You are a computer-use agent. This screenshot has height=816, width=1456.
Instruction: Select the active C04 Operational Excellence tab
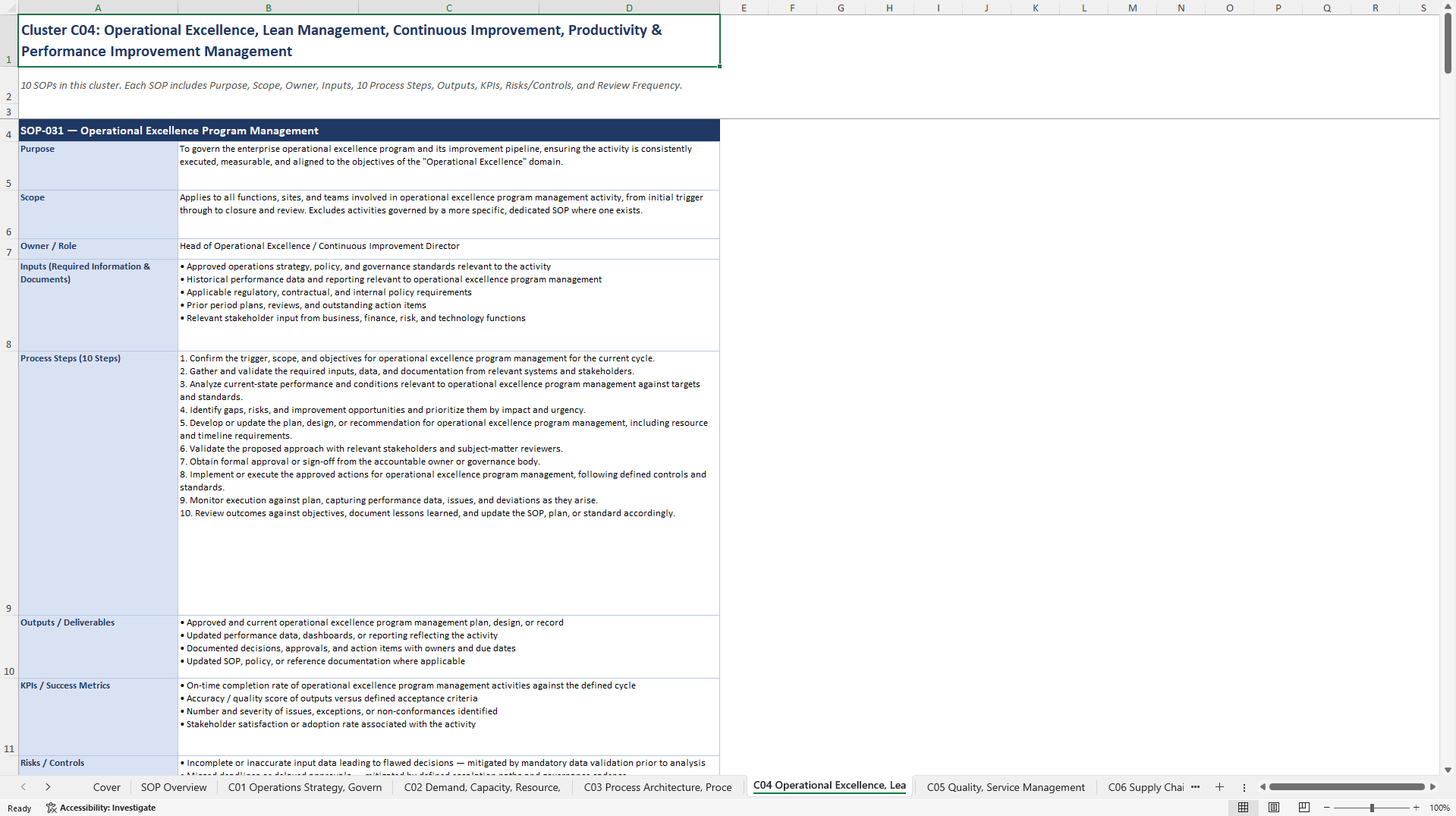pyautogui.click(x=829, y=786)
